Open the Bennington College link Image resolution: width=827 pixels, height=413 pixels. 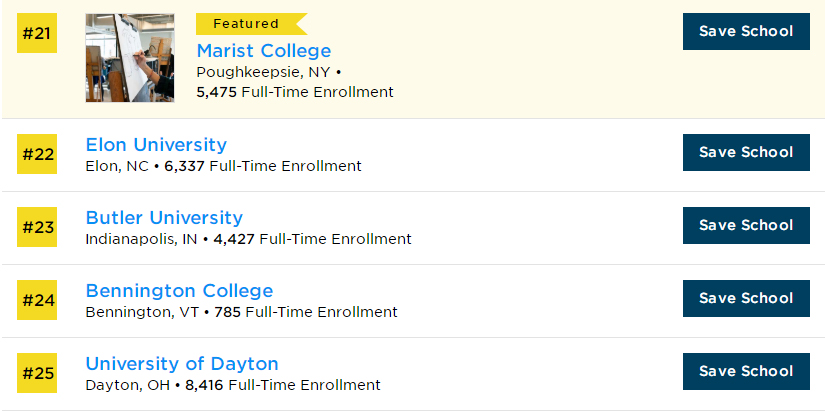coord(179,291)
